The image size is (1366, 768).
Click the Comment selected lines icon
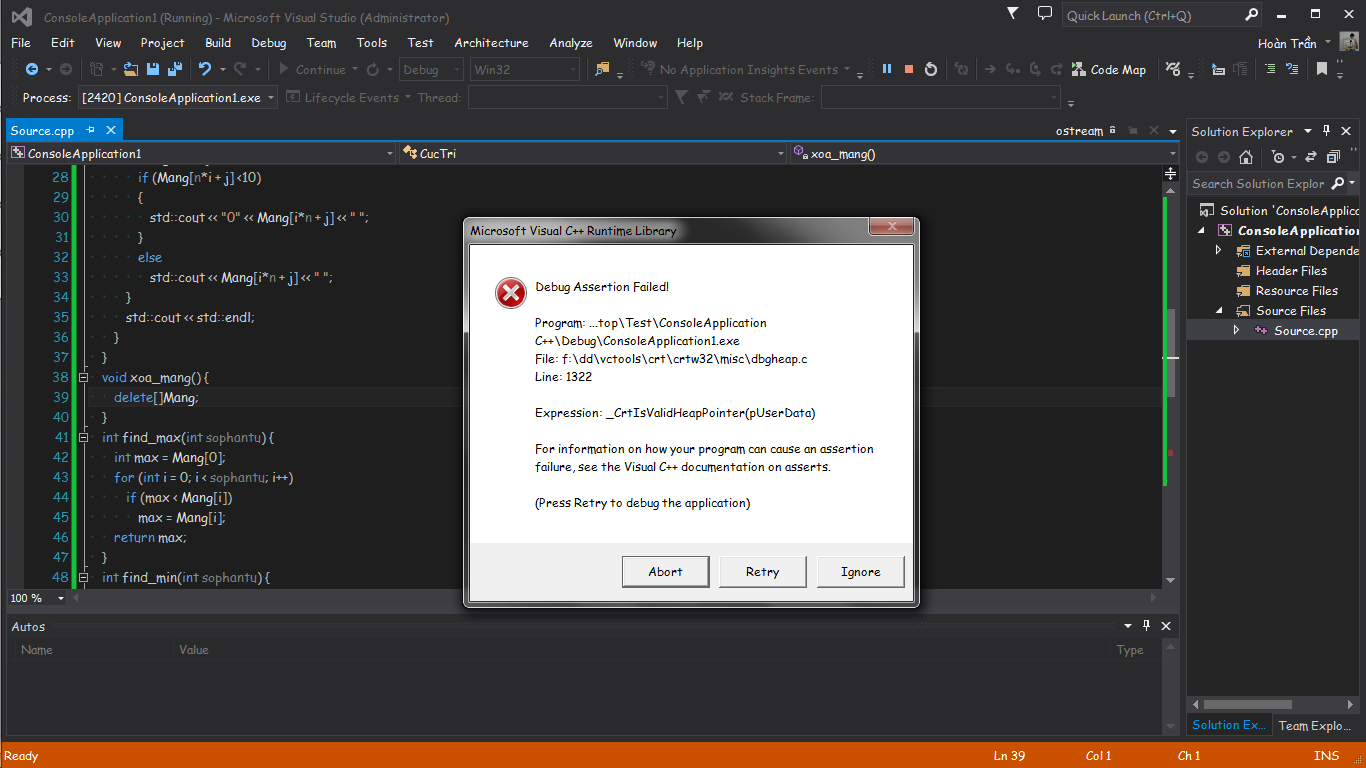click(1270, 69)
